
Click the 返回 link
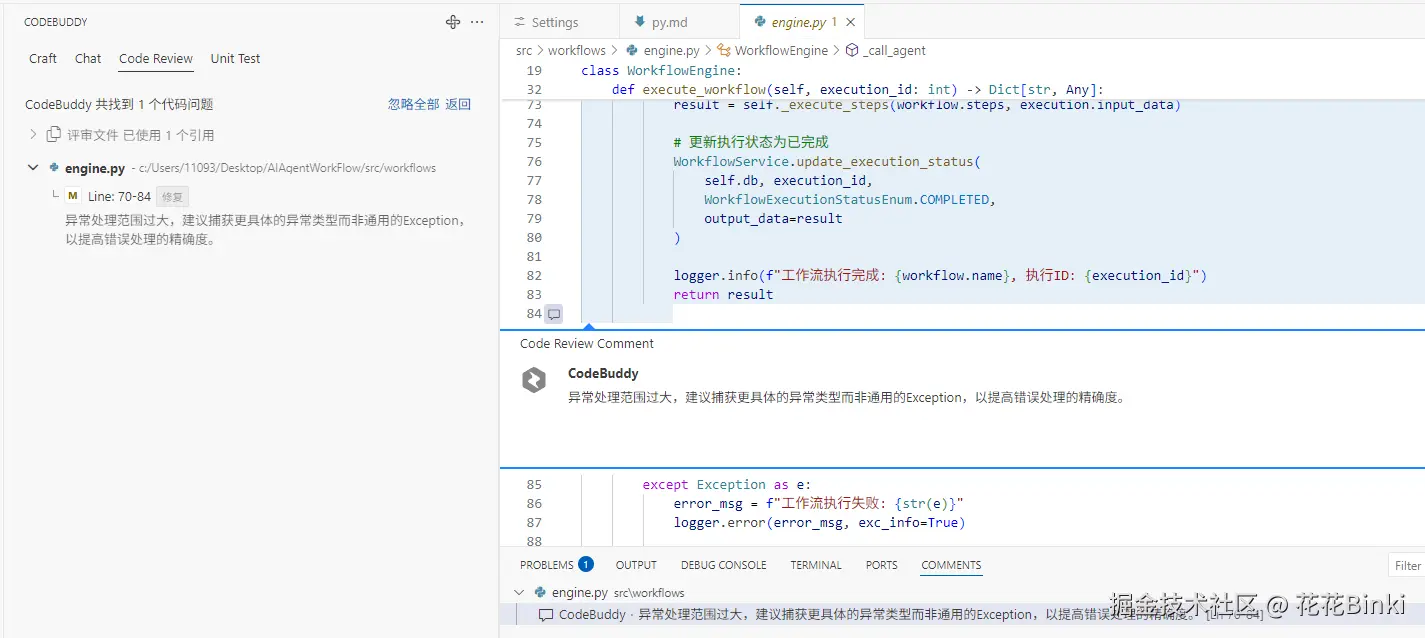458,104
